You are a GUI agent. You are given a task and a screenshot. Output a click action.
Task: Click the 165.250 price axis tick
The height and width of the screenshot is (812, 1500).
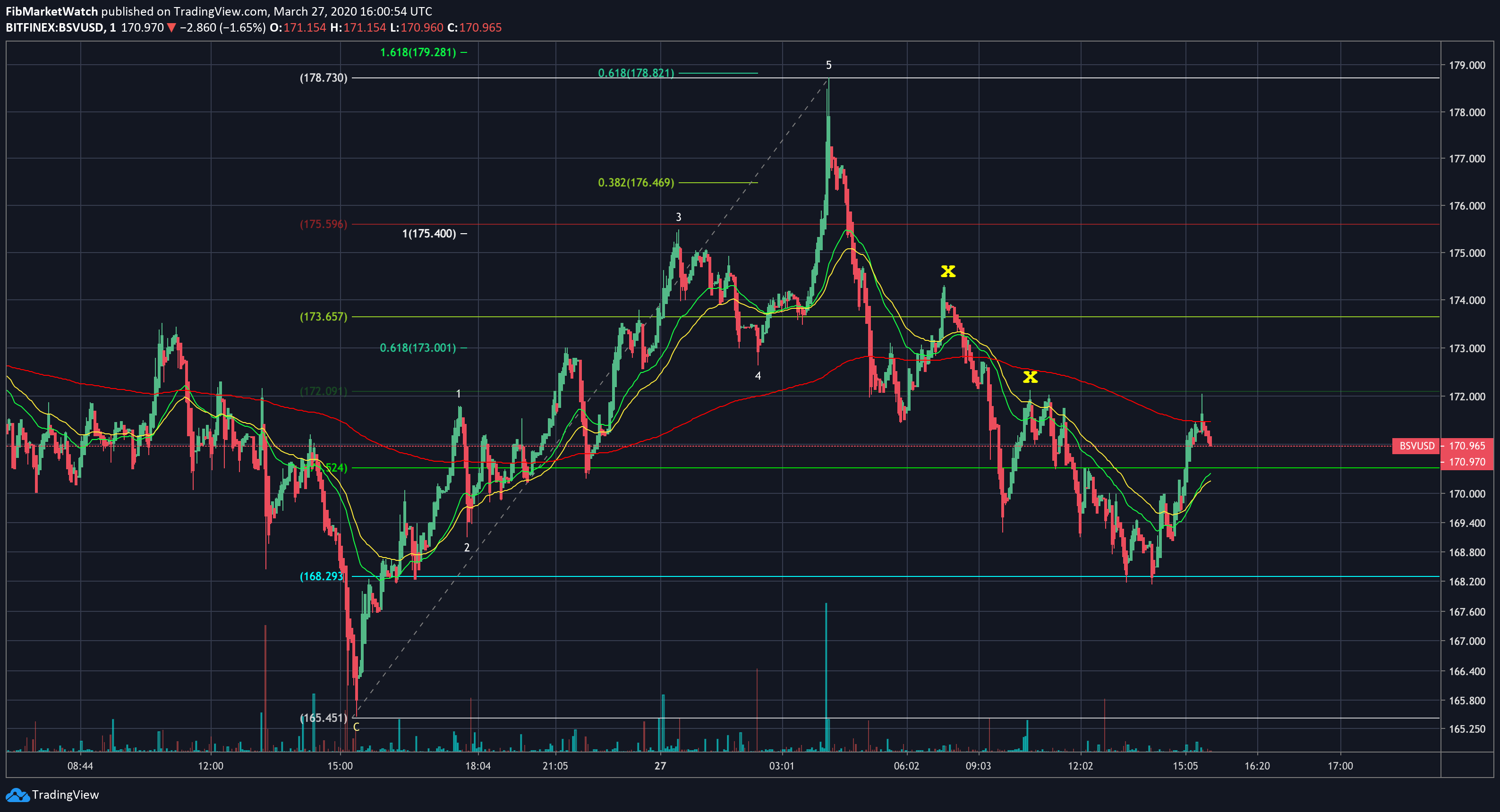(x=1467, y=729)
